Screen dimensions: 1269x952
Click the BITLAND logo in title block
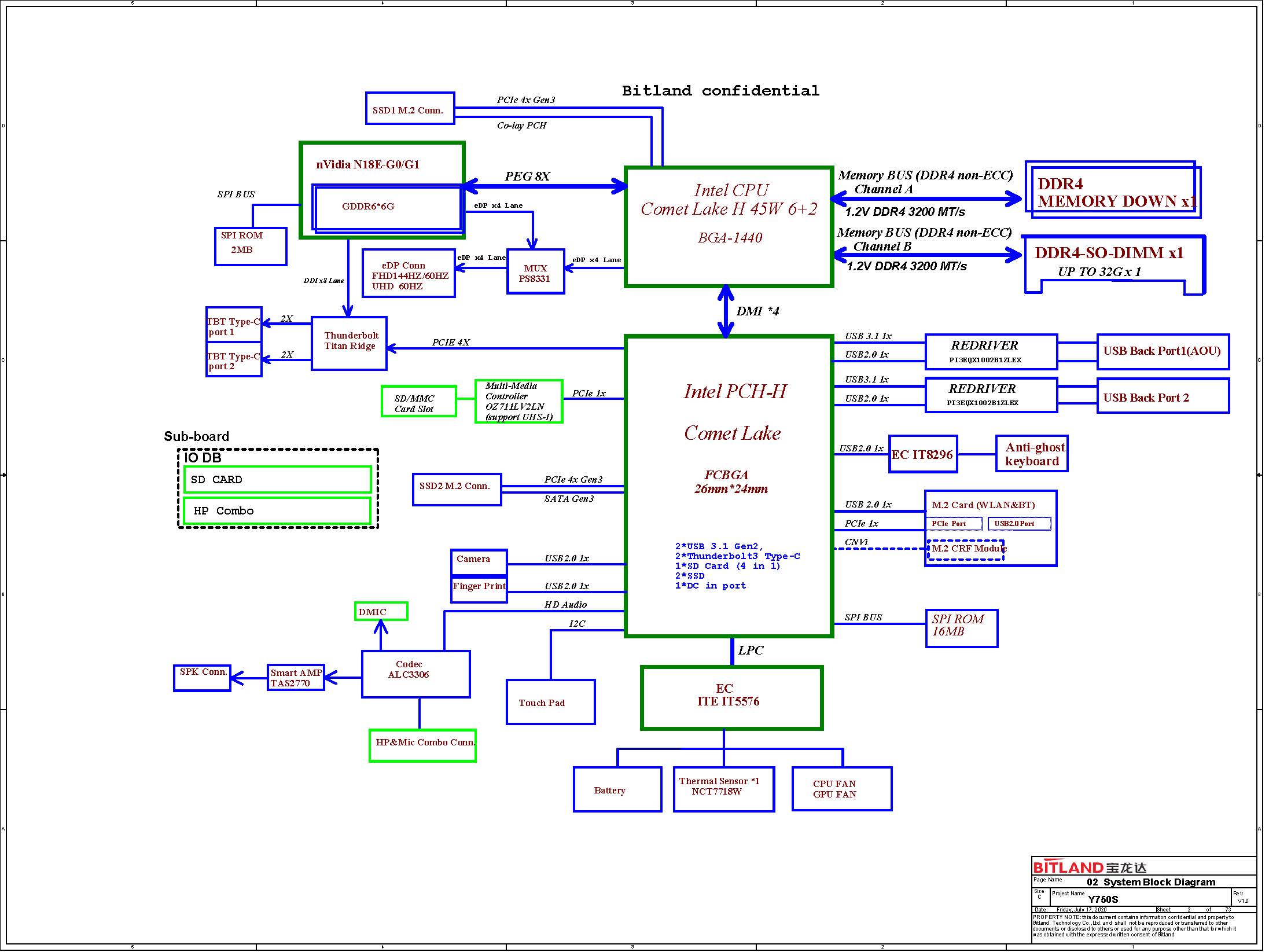click(1088, 868)
